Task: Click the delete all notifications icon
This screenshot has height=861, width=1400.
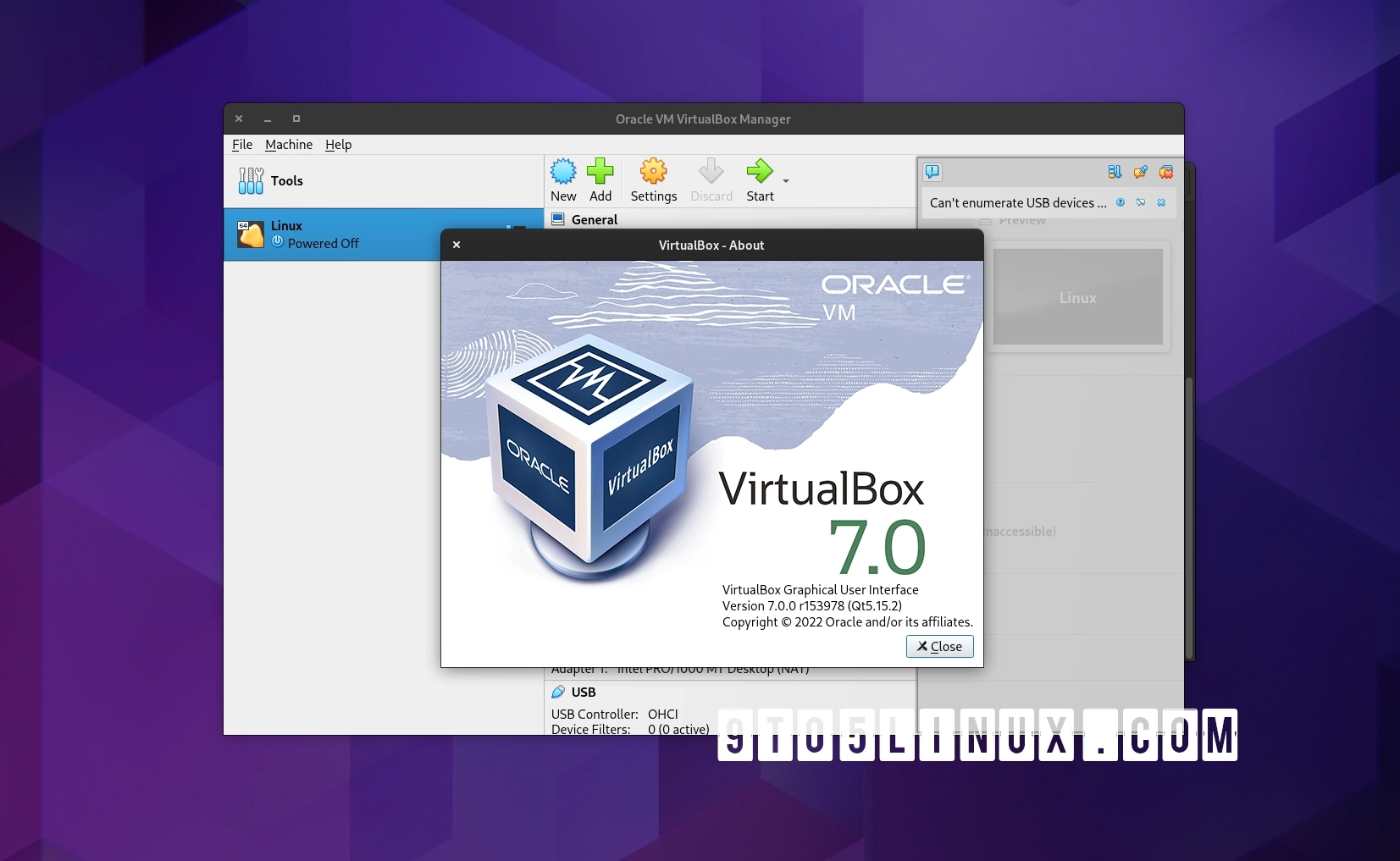Action: pos(1166,172)
